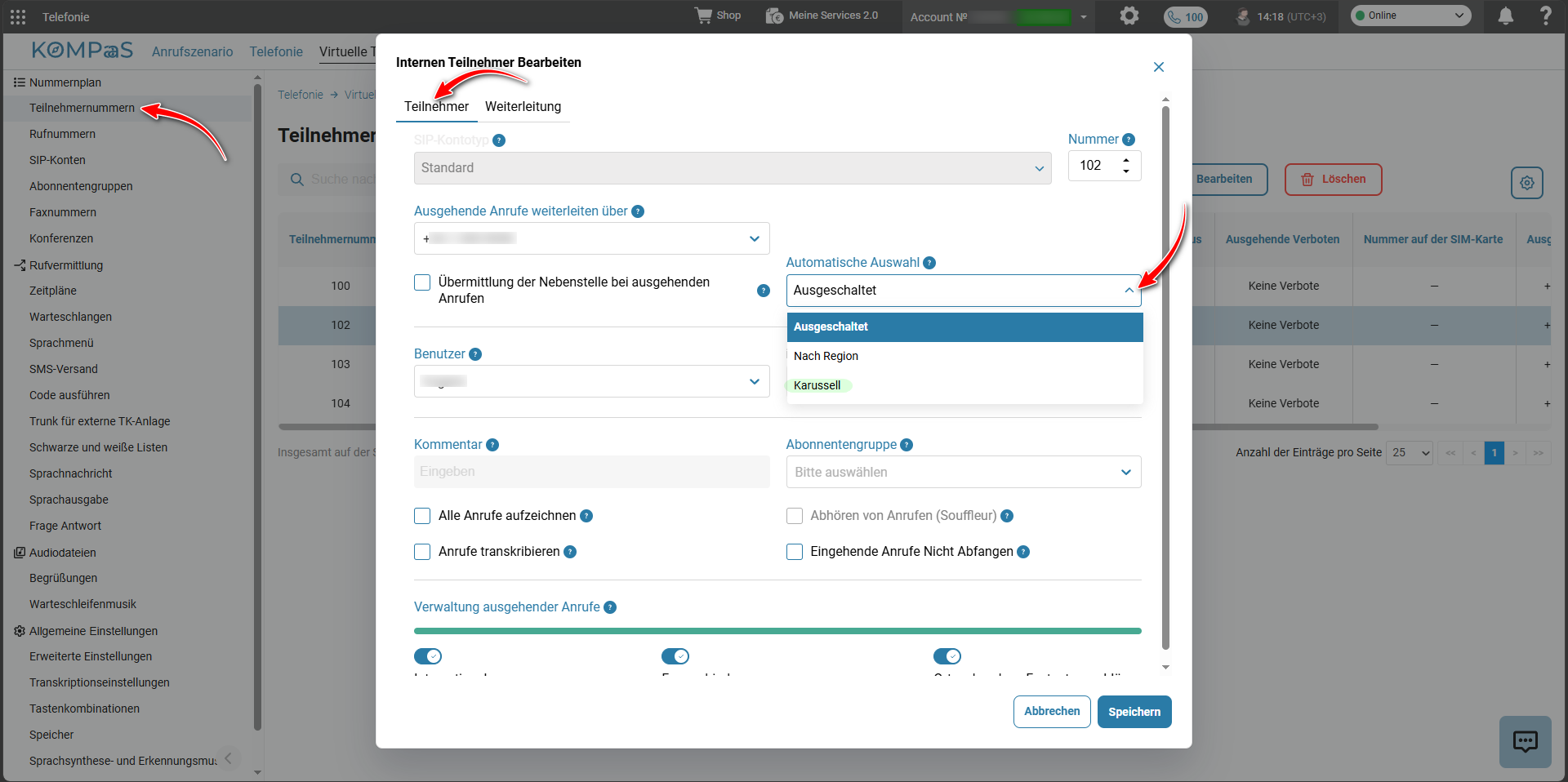Click the Bearbeiten button
This screenshot has width=1568, height=782.
pos(1224,180)
